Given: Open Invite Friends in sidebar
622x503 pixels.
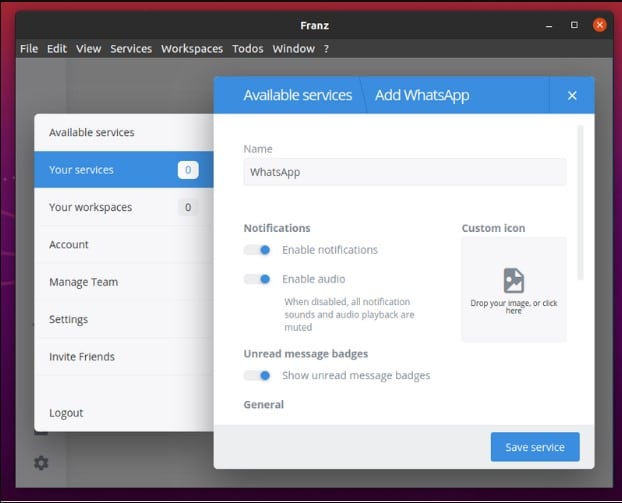Looking at the screenshot, I should pos(124,357).
